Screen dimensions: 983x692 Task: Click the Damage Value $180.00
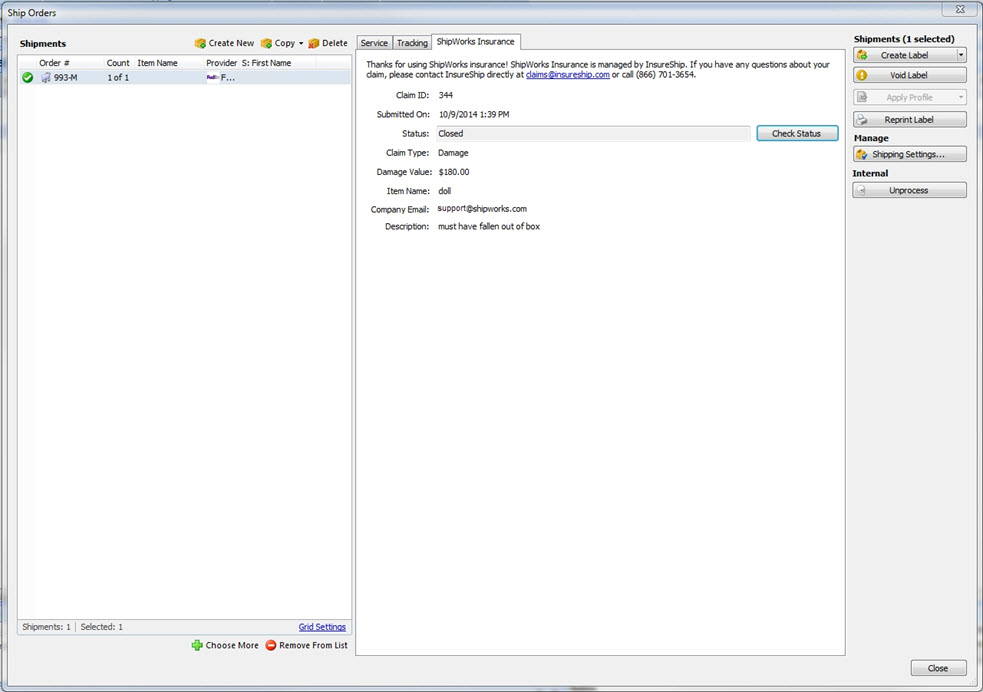pos(454,172)
